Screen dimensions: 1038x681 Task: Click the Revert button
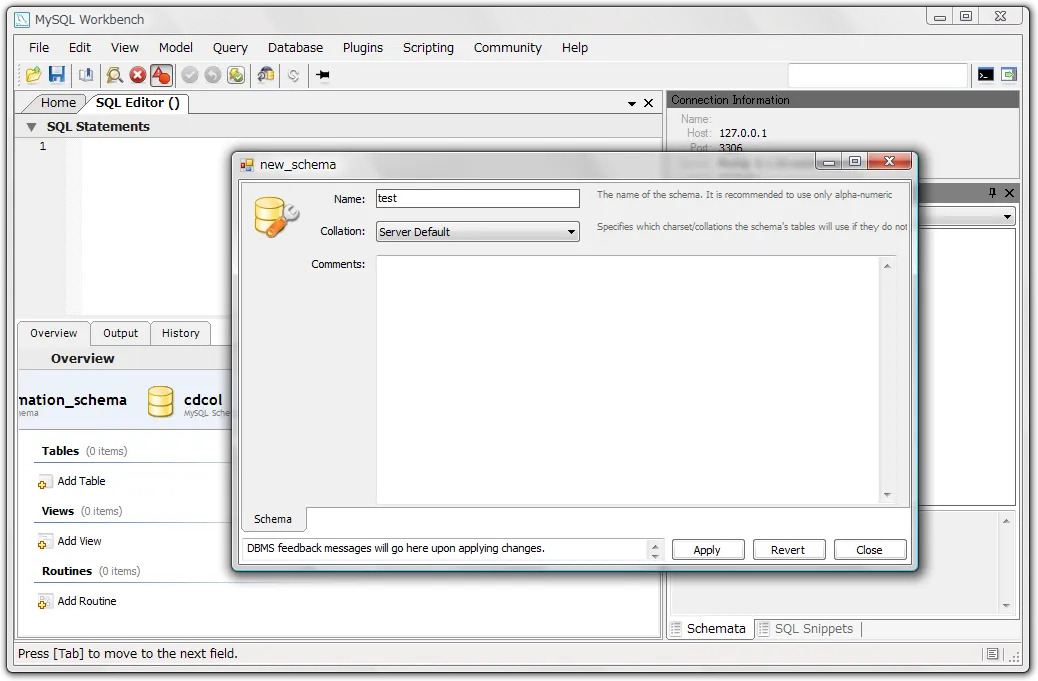788,550
